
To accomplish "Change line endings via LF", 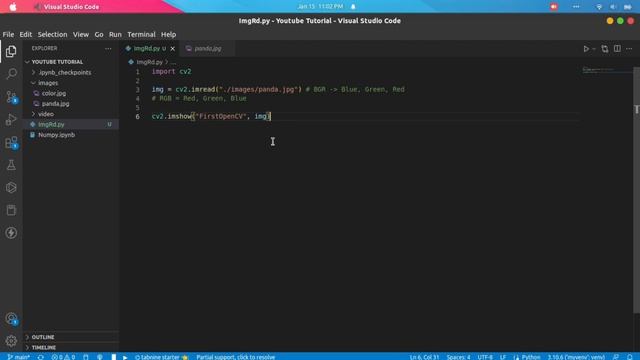I will pos(503,357).
